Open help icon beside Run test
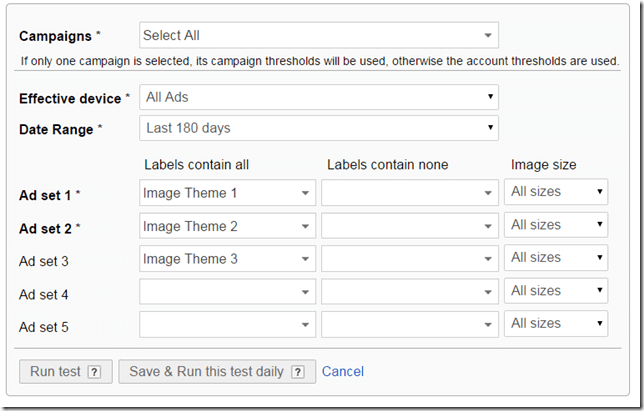The image size is (644, 411). 94,372
